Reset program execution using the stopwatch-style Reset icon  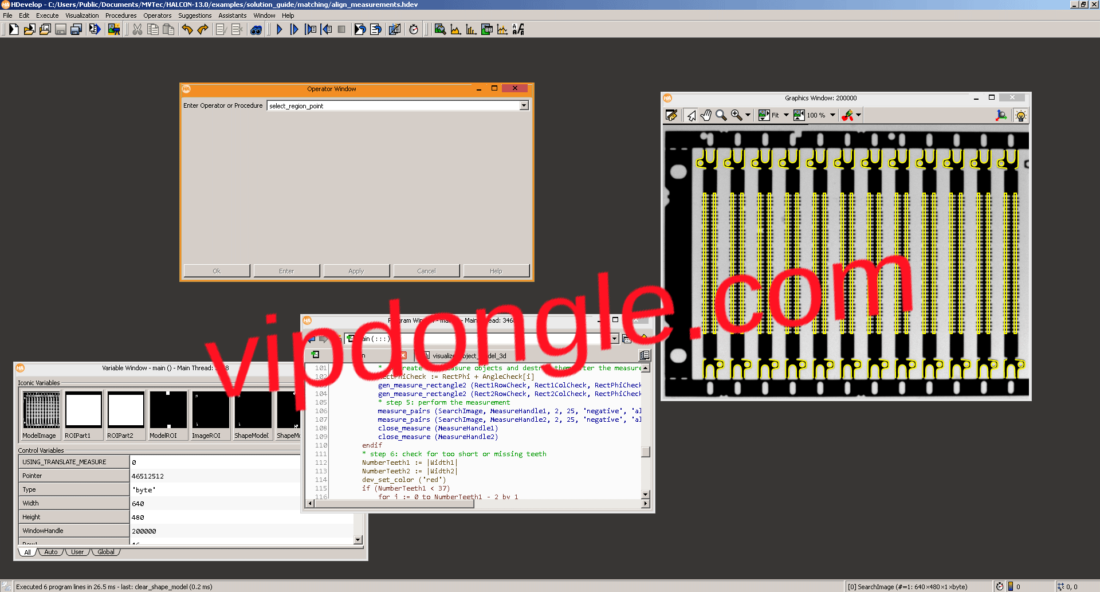click(x=415, y=29)
